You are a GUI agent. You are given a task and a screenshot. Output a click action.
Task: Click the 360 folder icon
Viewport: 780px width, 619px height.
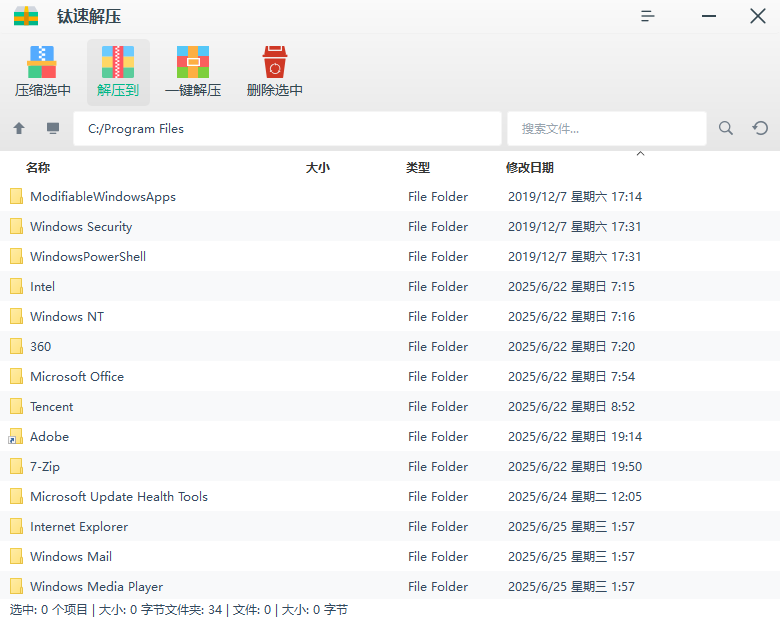click(x=16, y=346)
